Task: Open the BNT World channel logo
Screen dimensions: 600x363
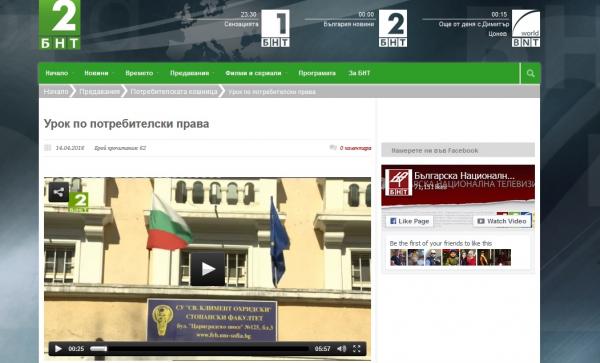Action: point(526,28)
